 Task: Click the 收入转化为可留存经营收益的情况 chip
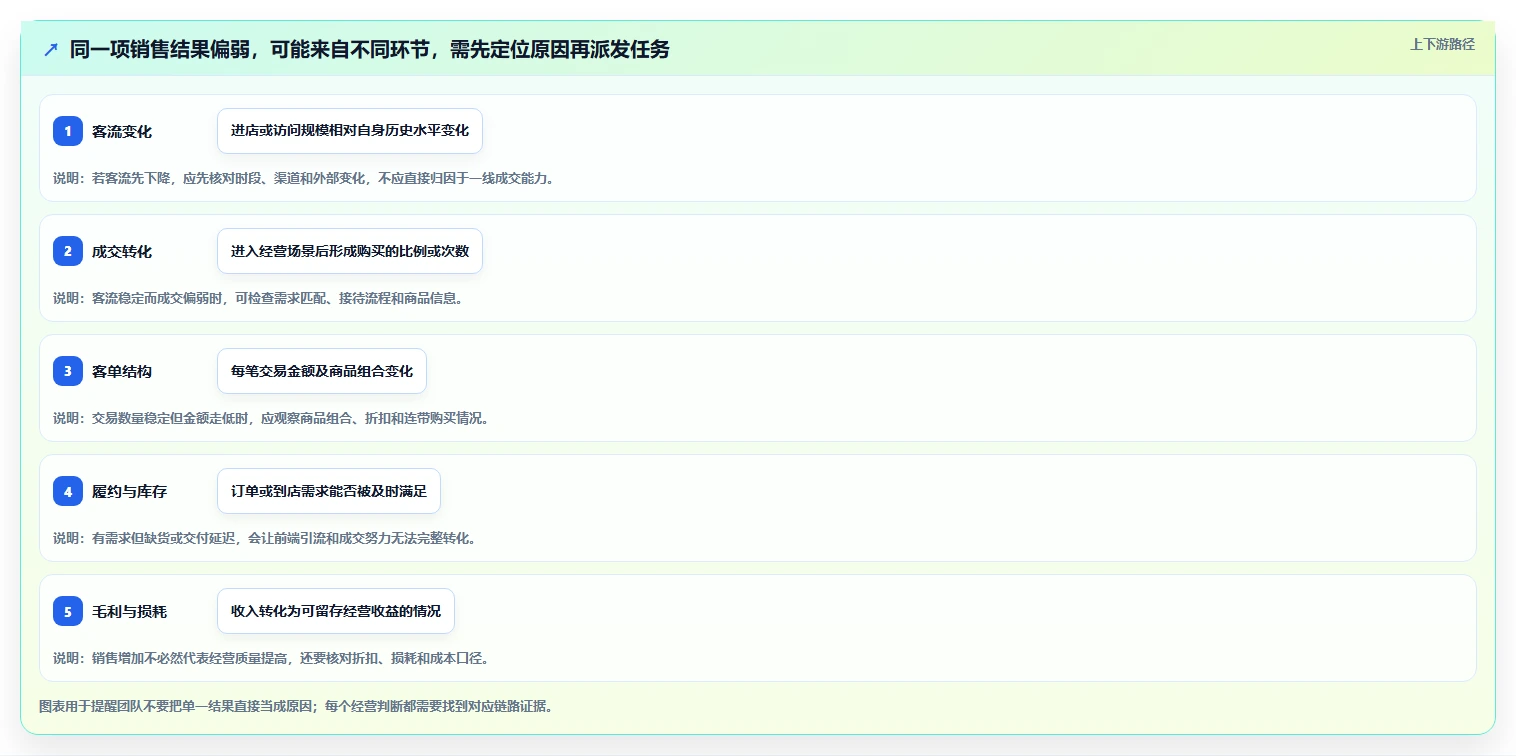coord(336,611)
